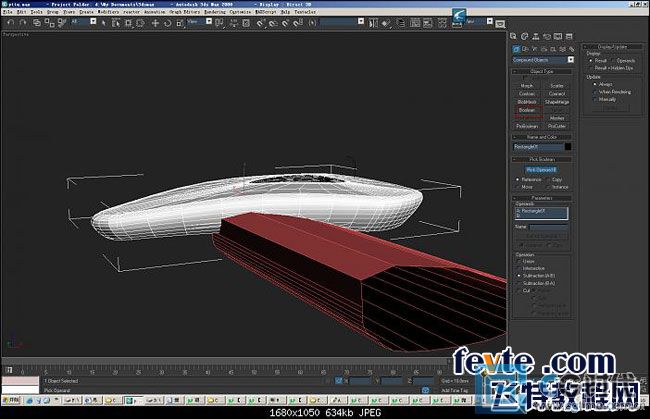Activate the Select and Scale tool
The width and height of the screenshot is (650, 419).
[180, 23]
